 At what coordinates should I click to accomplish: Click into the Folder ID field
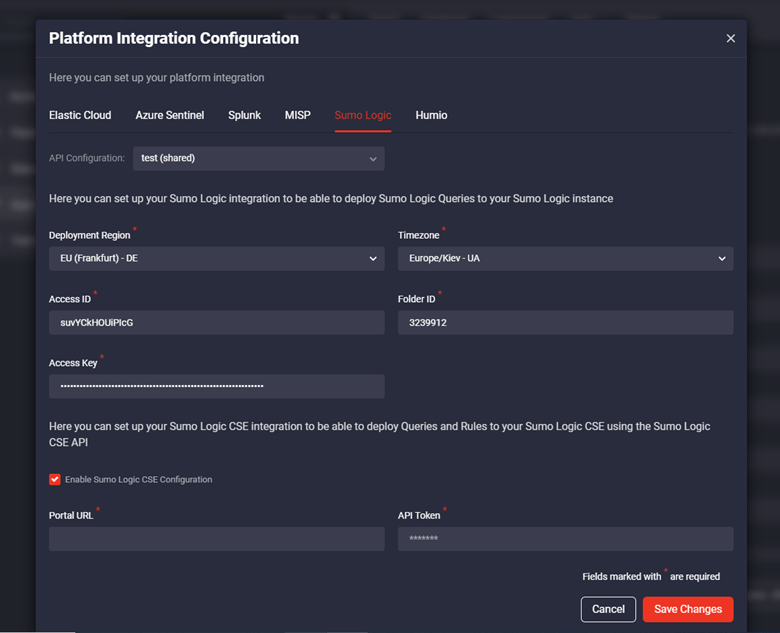[x=565, y=322]
